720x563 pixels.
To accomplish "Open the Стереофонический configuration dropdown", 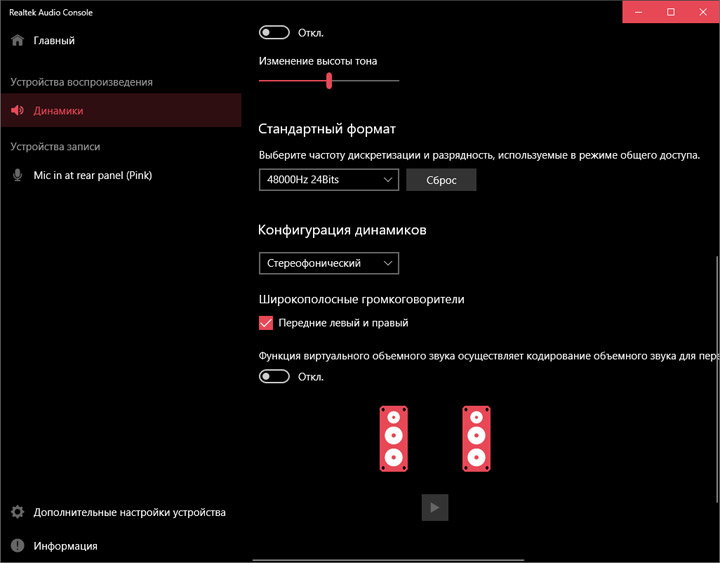I will click(329, 263).
